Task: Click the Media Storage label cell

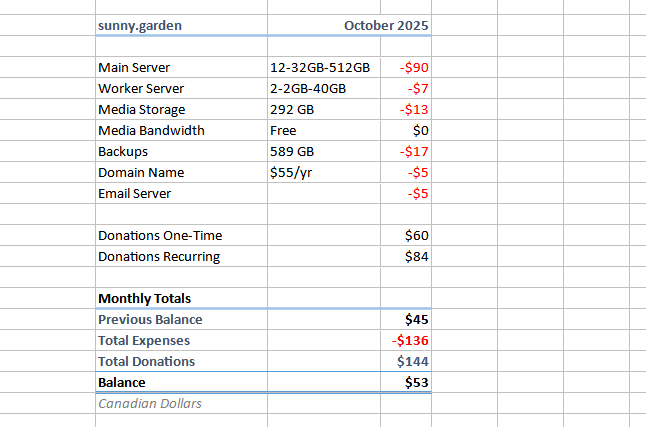Action: tap(181, 110)
